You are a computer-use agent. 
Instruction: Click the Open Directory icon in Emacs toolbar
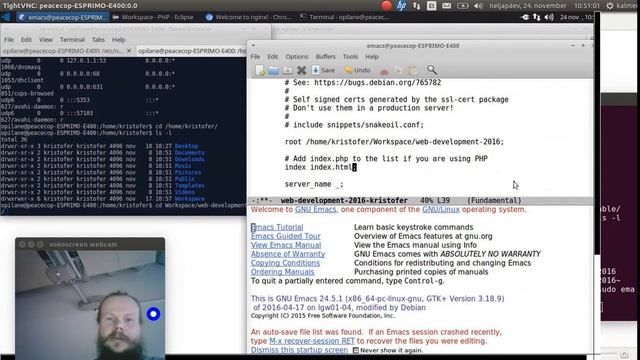(x=287, y=70)
